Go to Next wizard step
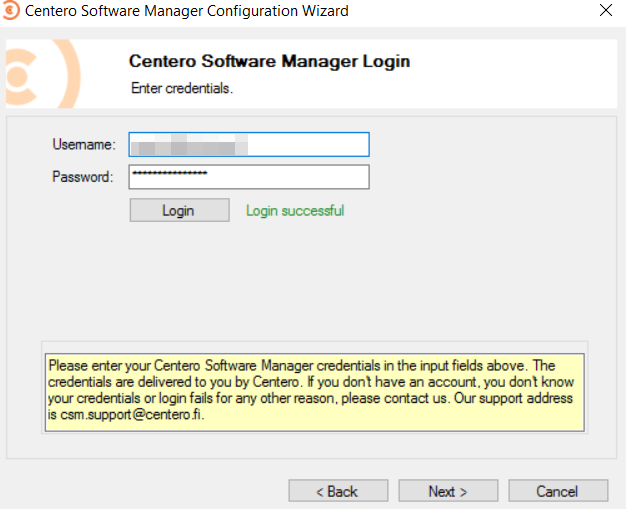This screenshot has height=509, width=626. [448, 491]
